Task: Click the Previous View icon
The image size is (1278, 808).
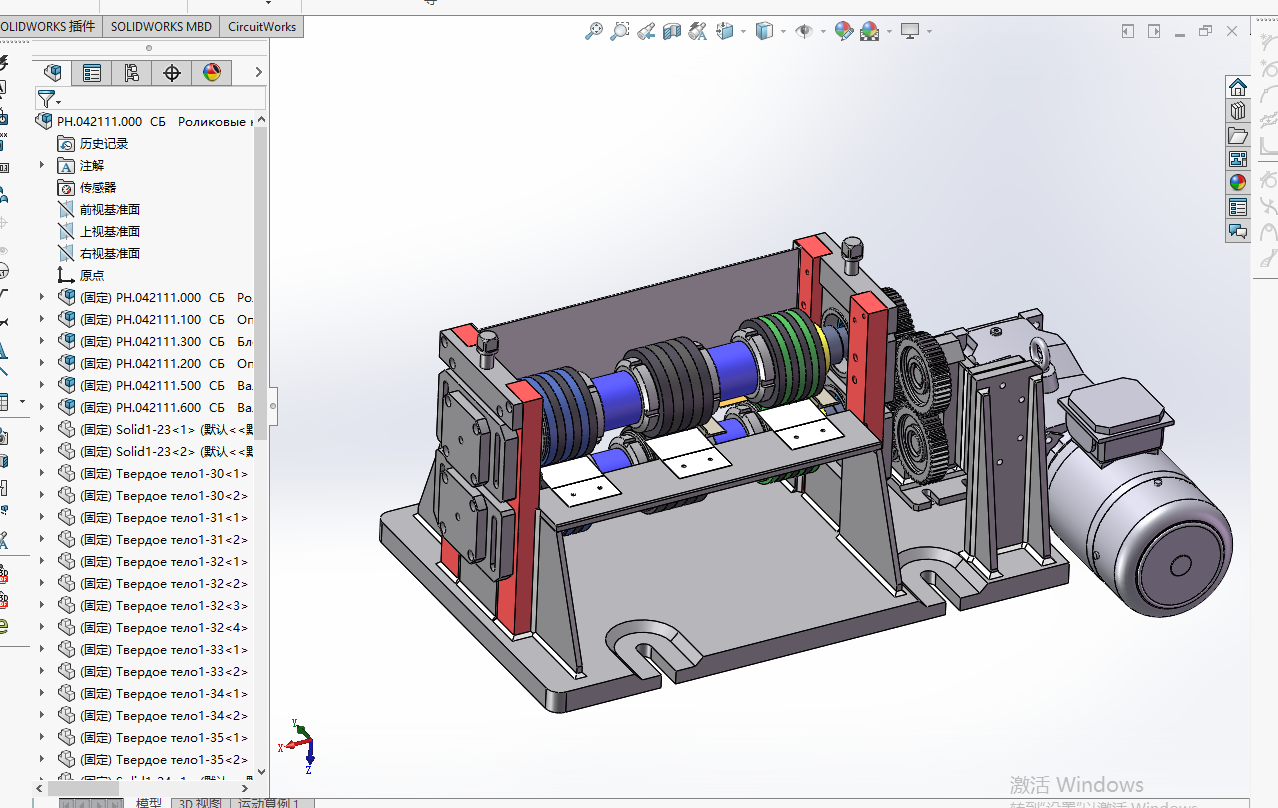Action: point(646,31)
